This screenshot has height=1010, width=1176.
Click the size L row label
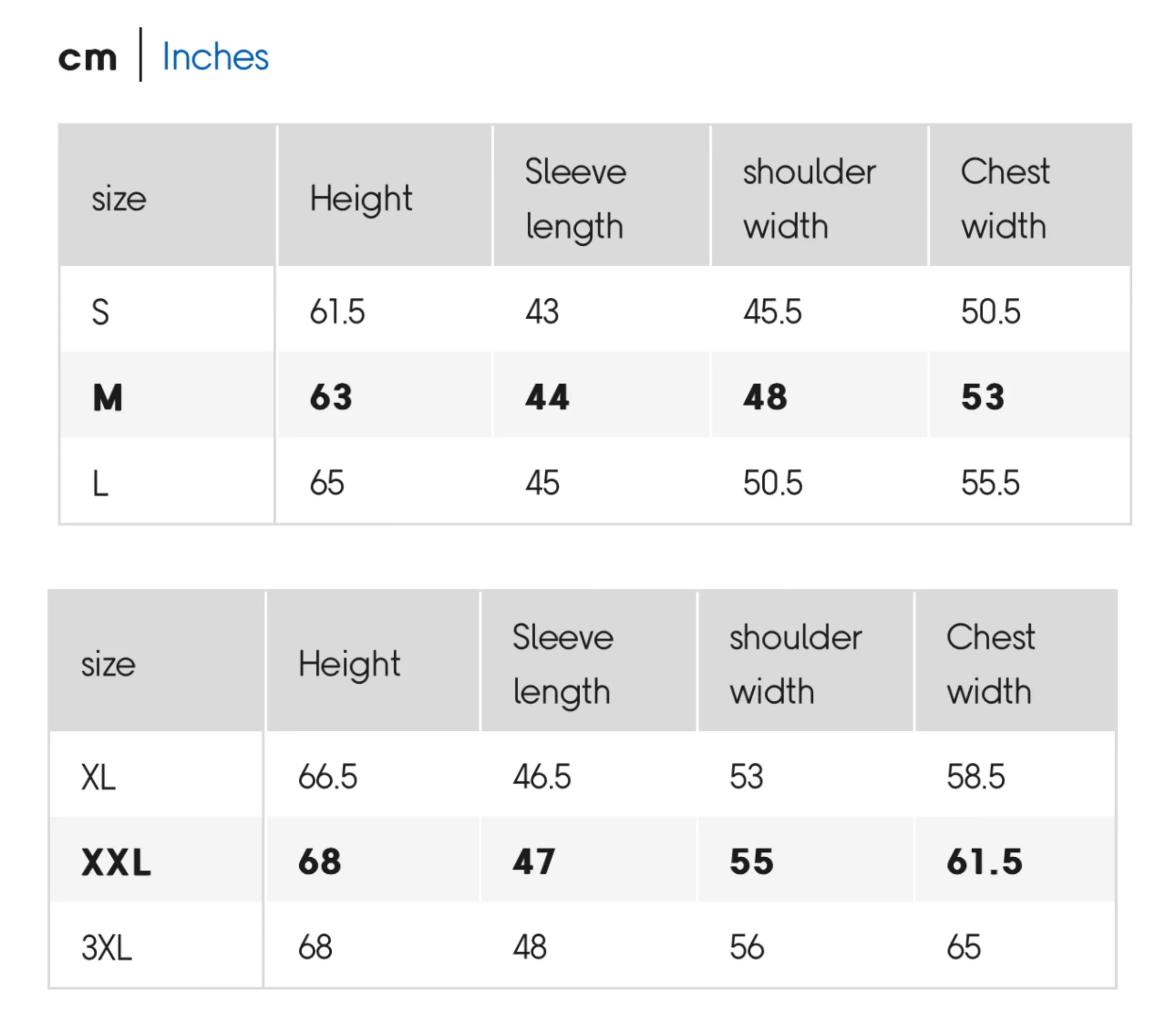[x=100, y=484]
